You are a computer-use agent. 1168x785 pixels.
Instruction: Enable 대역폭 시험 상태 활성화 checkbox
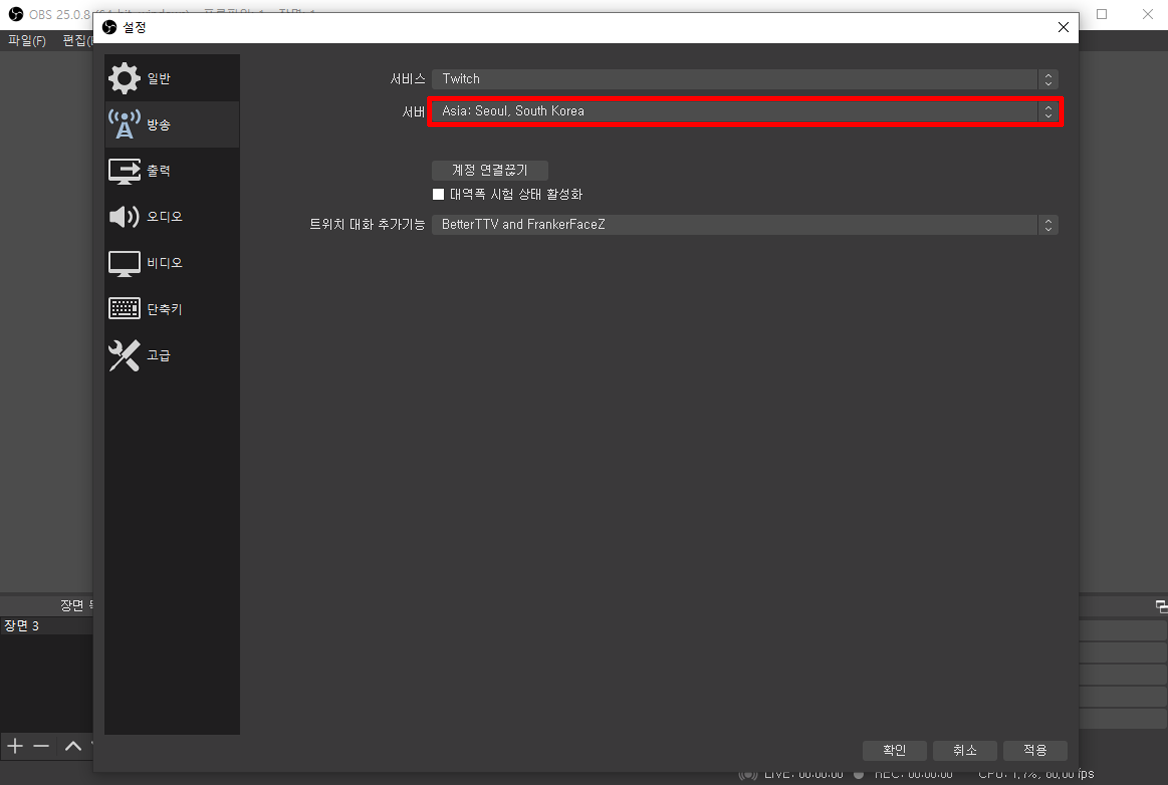(438, 194)
